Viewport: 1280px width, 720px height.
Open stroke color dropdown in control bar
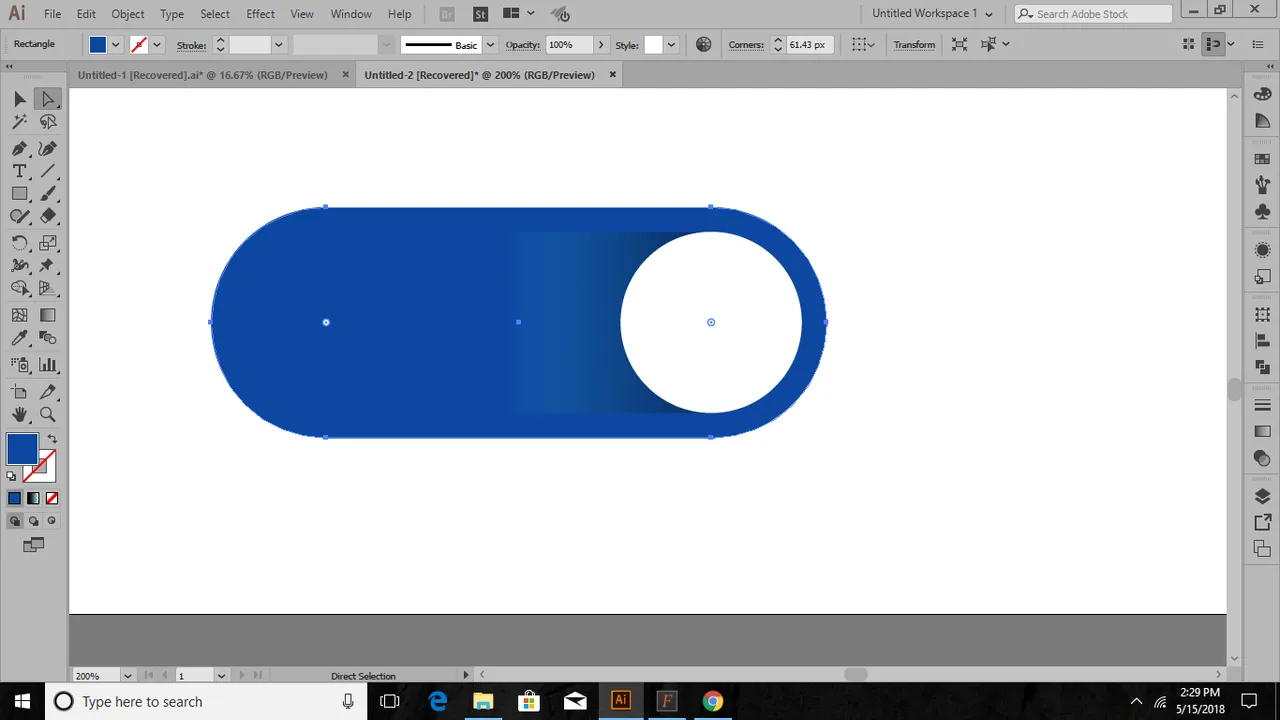coord(157,45)
